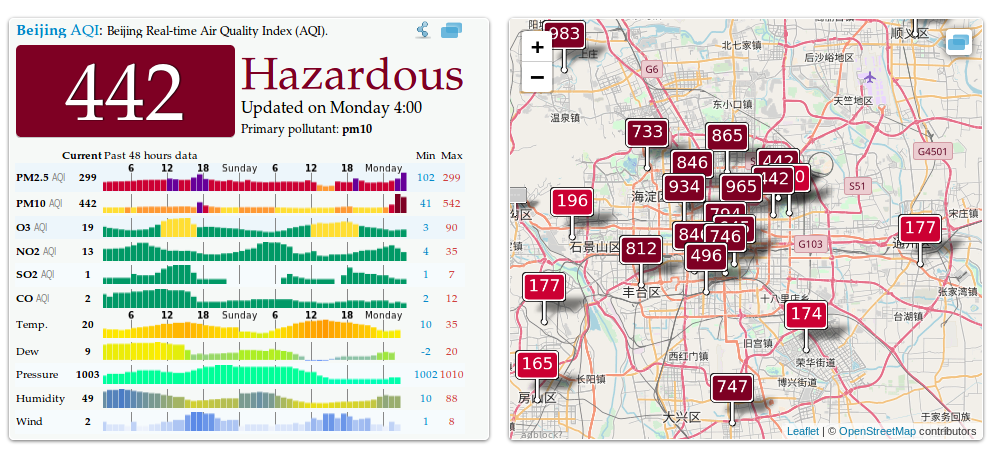
Task: Open the Leaflet attribution link
Action: pos(803,431)
